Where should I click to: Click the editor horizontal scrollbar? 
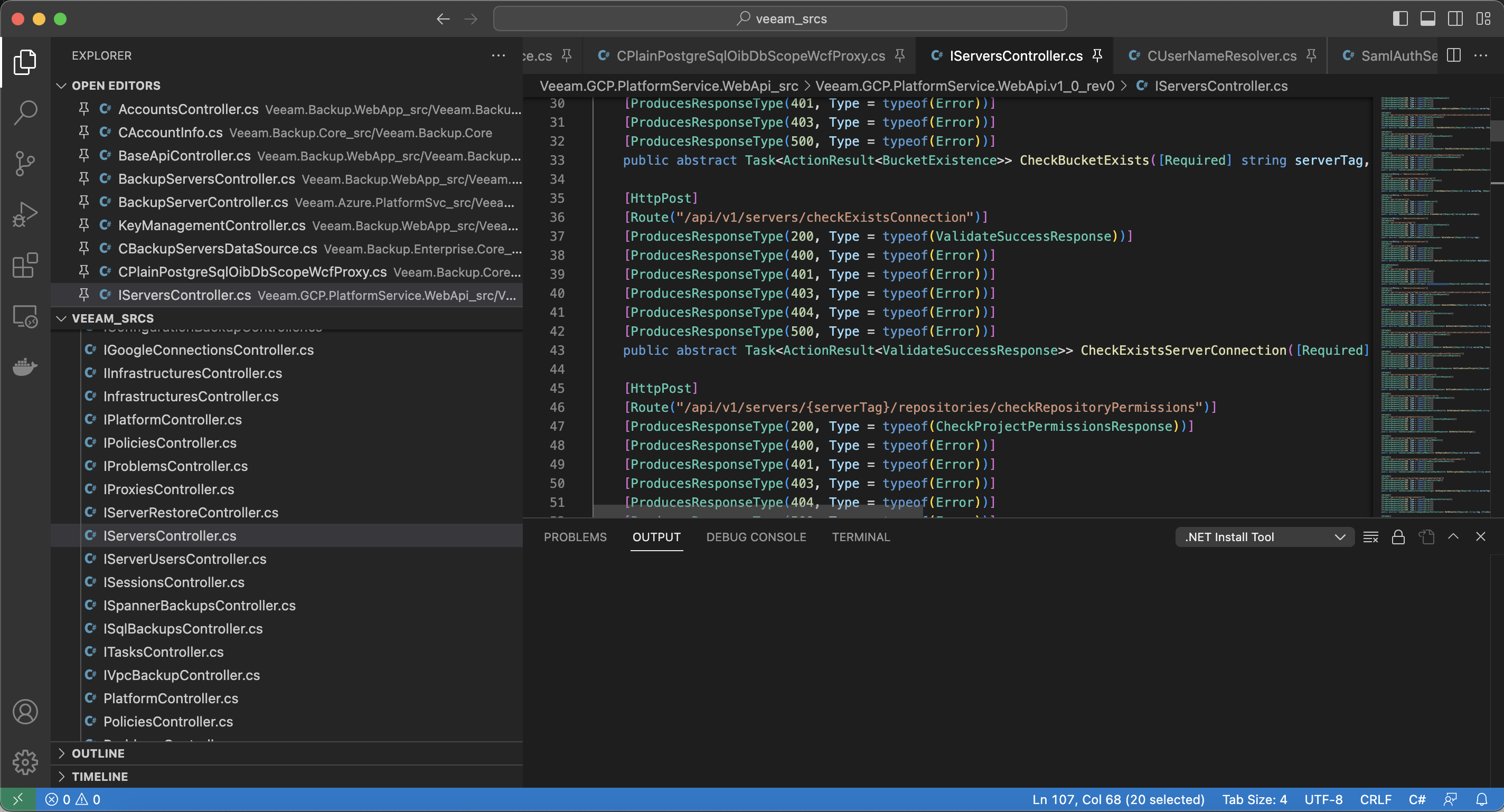click(x=758, y=512)
